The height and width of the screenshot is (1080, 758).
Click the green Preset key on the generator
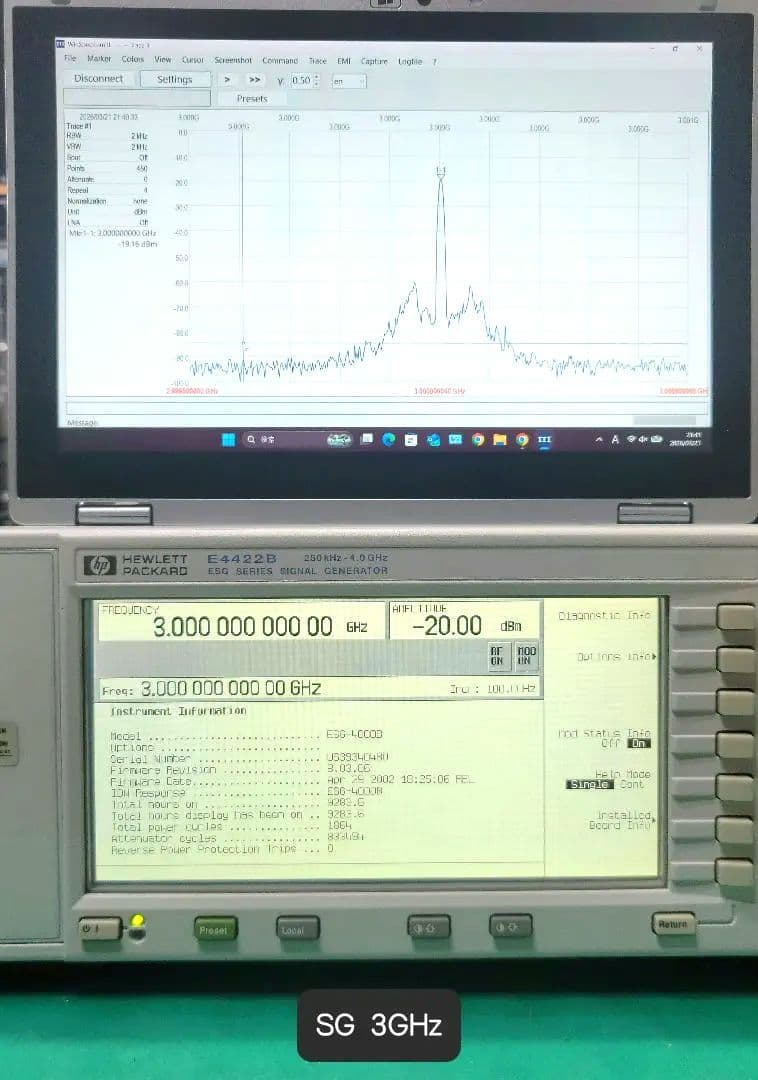(x=215, y=930)
